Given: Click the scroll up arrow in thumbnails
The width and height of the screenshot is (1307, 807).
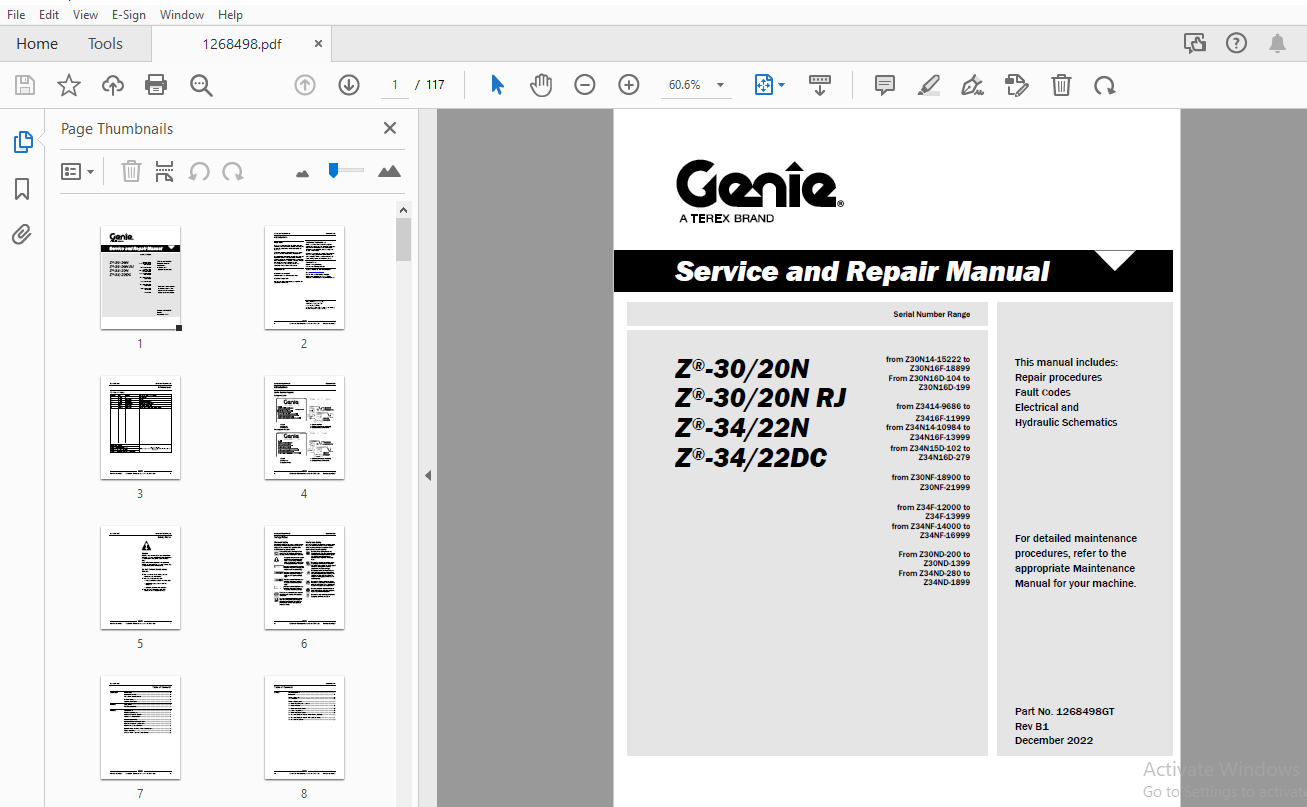Looking at the screenshot, I should click(404, 209).
